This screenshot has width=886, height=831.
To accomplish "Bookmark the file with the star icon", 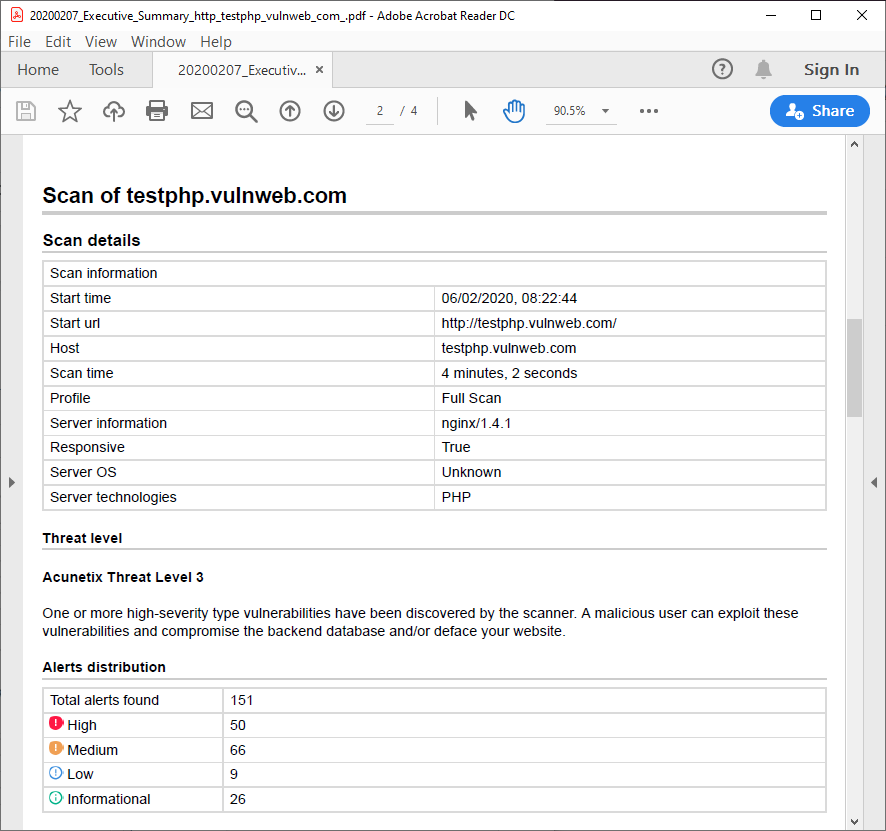I will 70,111.
